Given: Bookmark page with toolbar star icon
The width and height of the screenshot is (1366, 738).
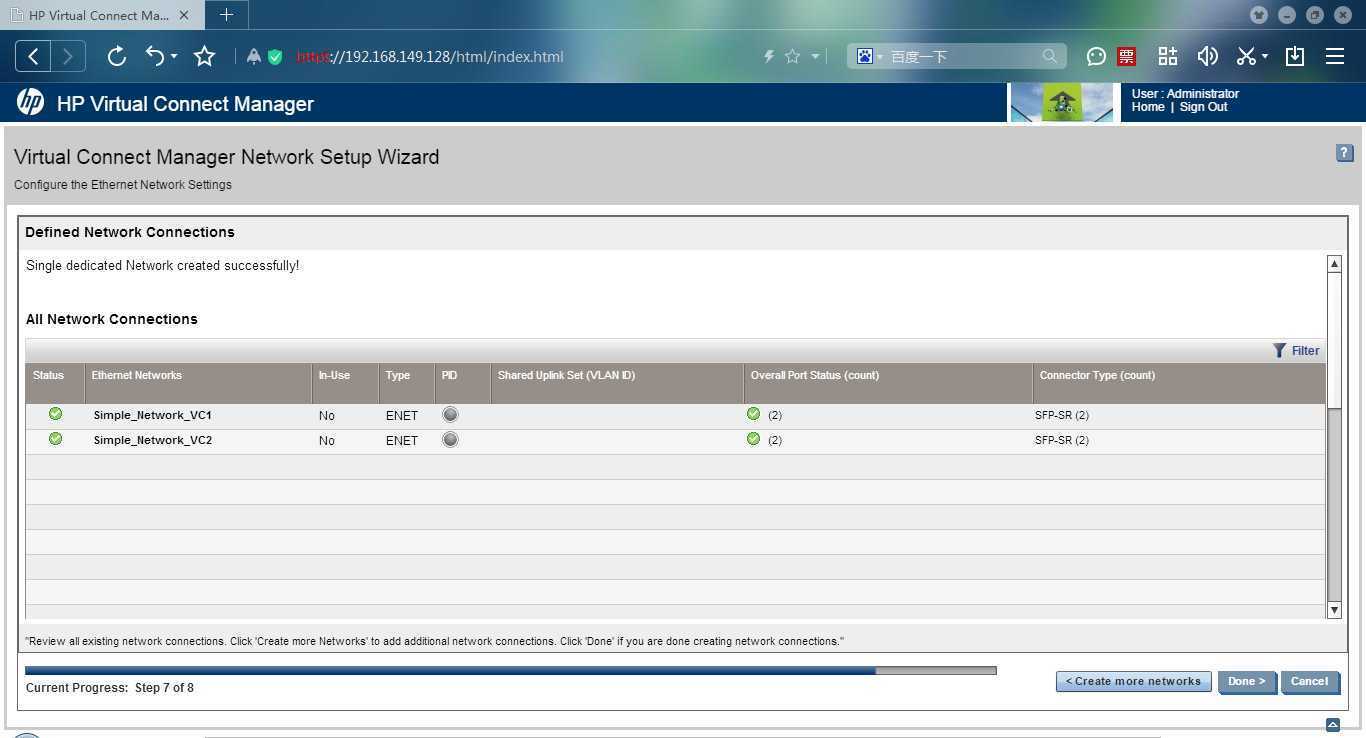Looking at the screenshot, I should click(205, 56).
